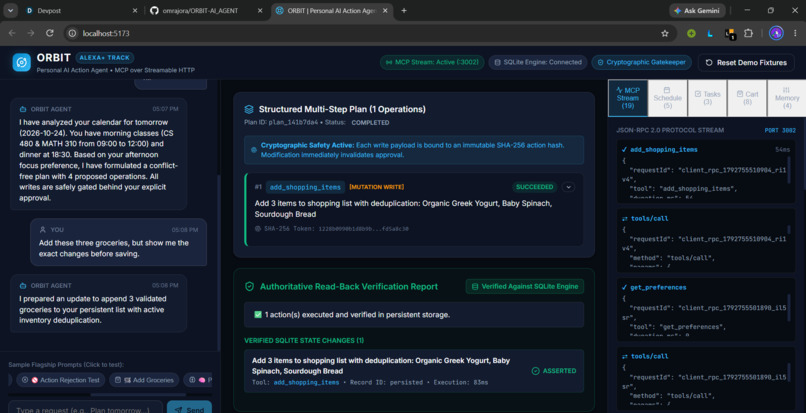Click the Cryptographic Safety Active info icon
The image size is (806, 413).
point(254,150)
